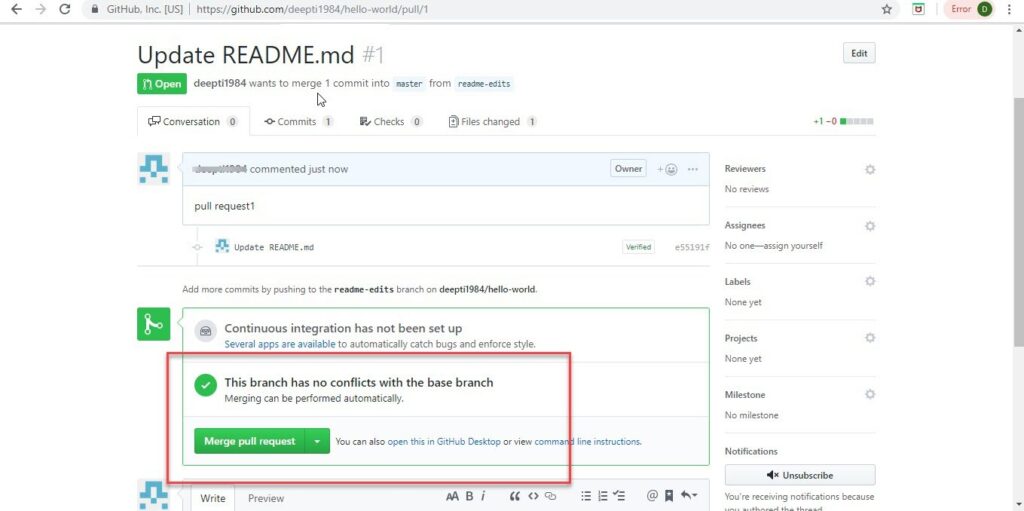Open the Projects gear settings
The image size is (1024, 511).
869,338
